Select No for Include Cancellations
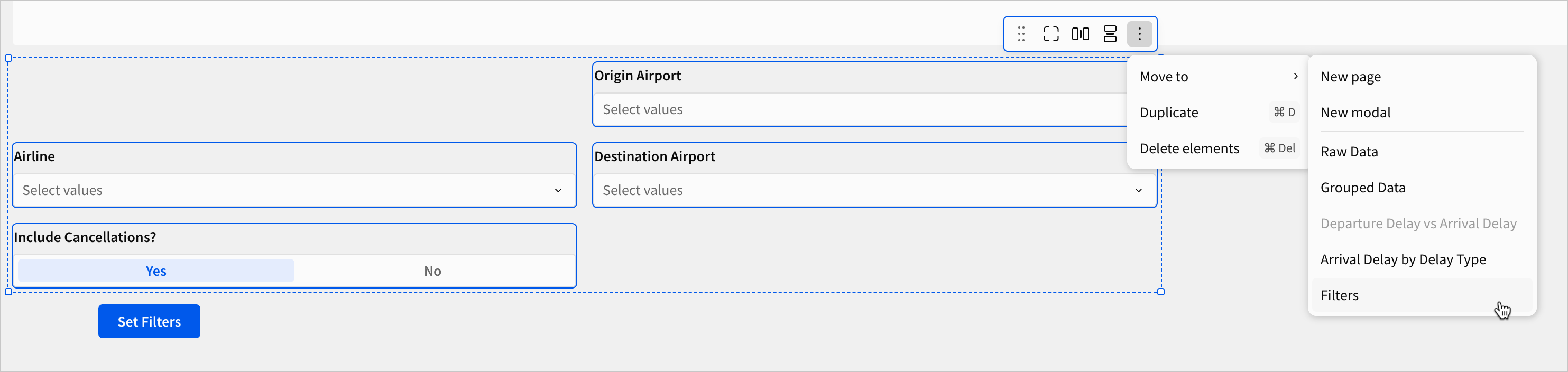The height and width of the screenshot is (372, 1568). [x=432, y=271]
